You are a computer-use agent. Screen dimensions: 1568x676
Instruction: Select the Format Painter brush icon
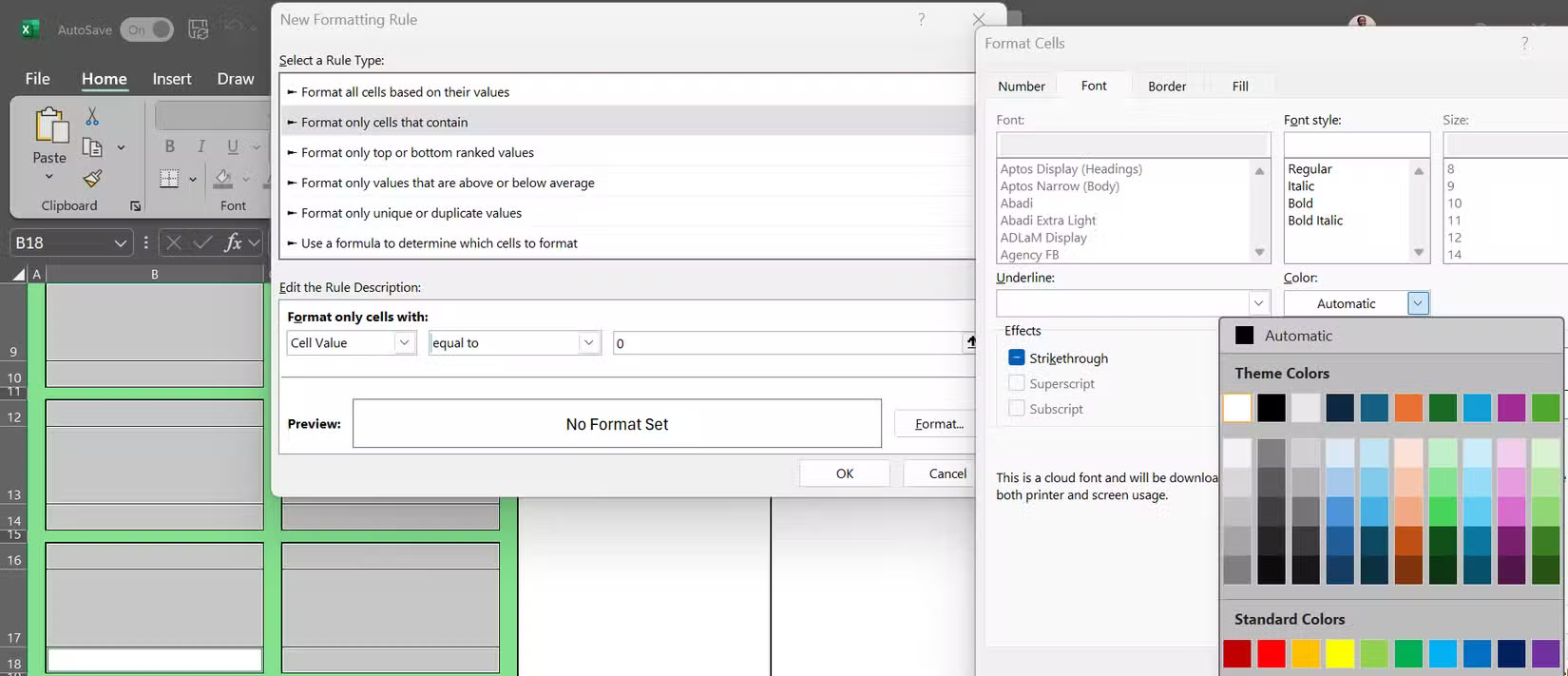tap(92, 179)
